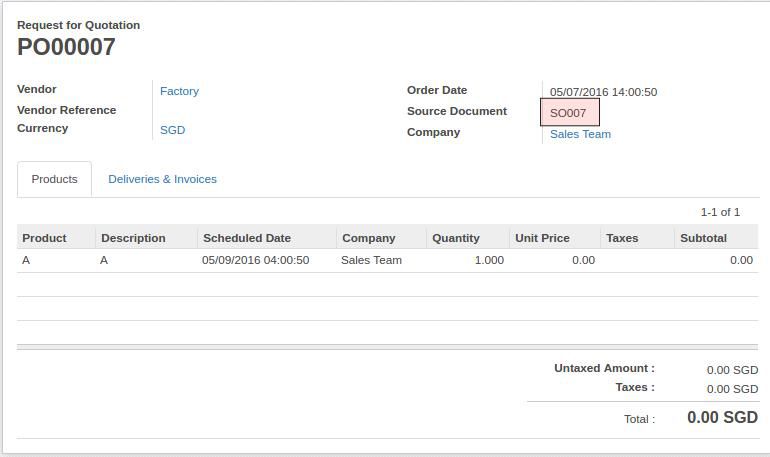Select the SO007 source document value
This screenshot has height=457, width=770.
coord(570,112)
